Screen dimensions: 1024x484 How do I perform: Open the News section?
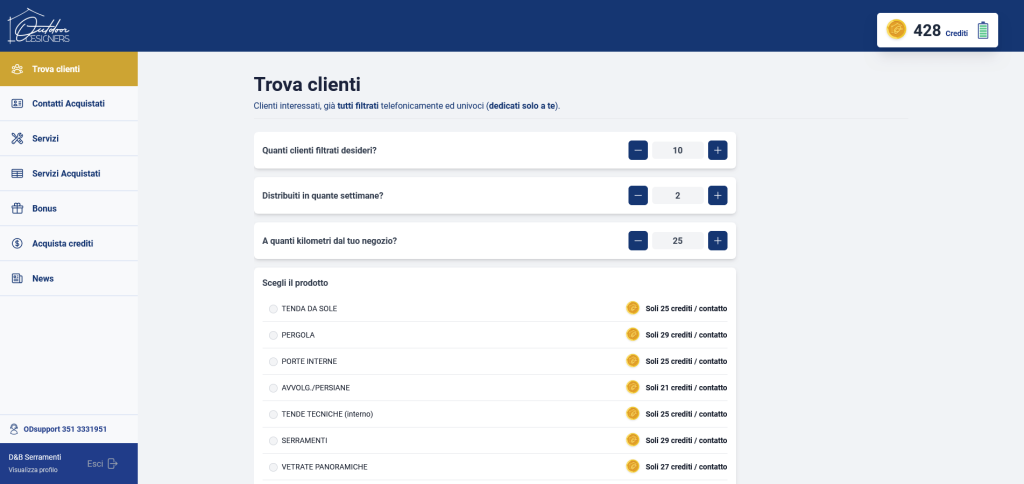click(69, 278)
